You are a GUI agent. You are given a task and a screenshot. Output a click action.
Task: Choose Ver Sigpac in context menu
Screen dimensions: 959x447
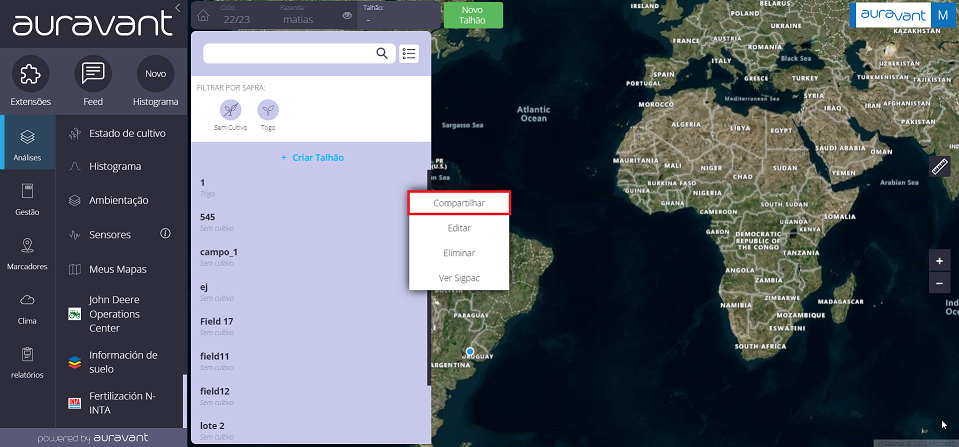click(x=459, y=278)
